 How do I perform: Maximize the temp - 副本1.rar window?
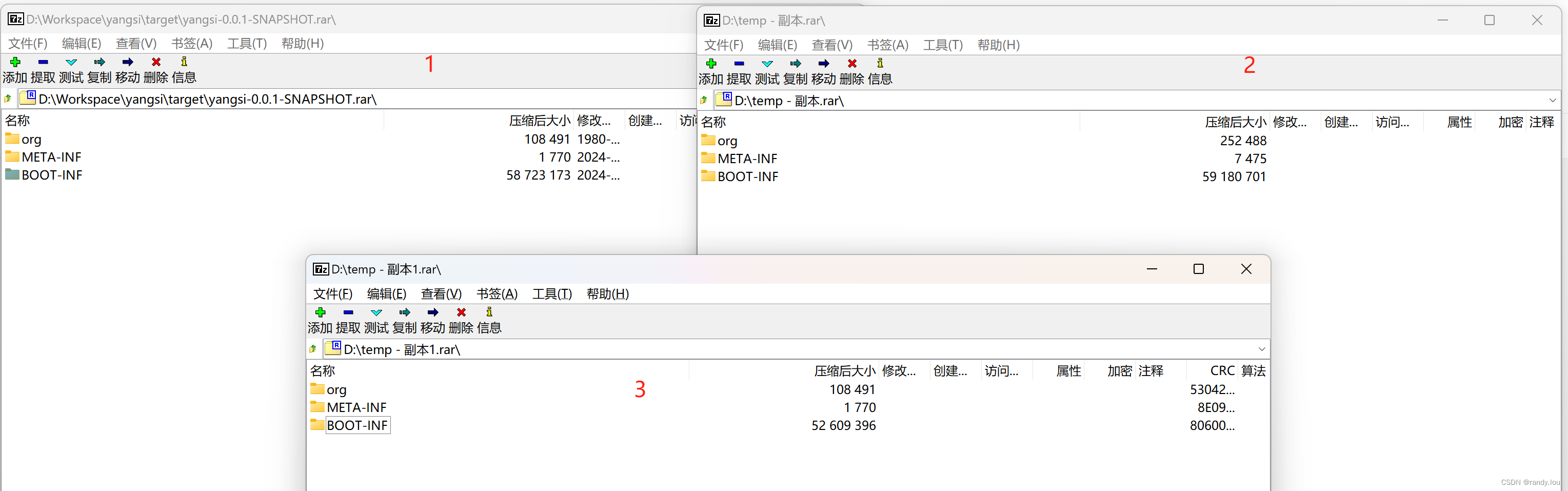[1199, 269]
